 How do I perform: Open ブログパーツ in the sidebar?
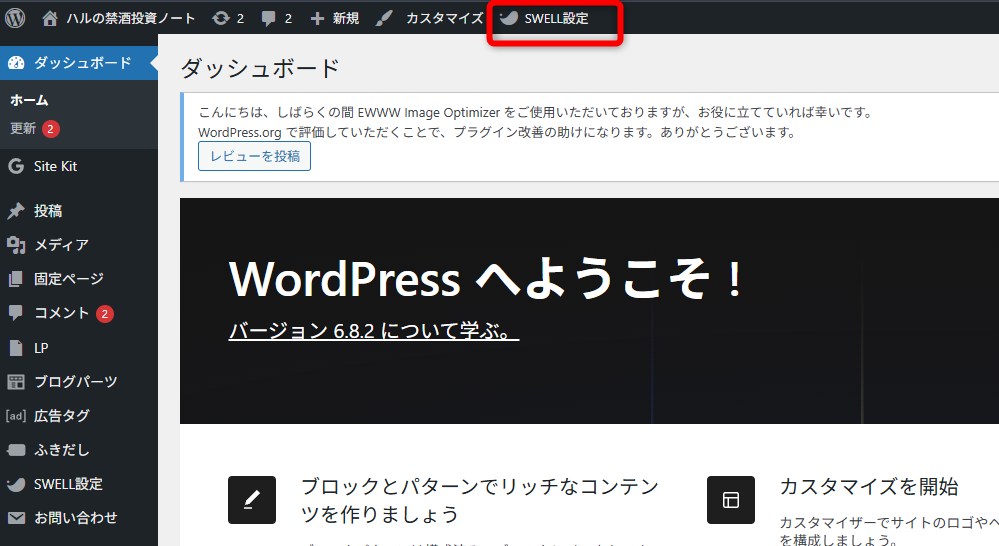(75, 382)
